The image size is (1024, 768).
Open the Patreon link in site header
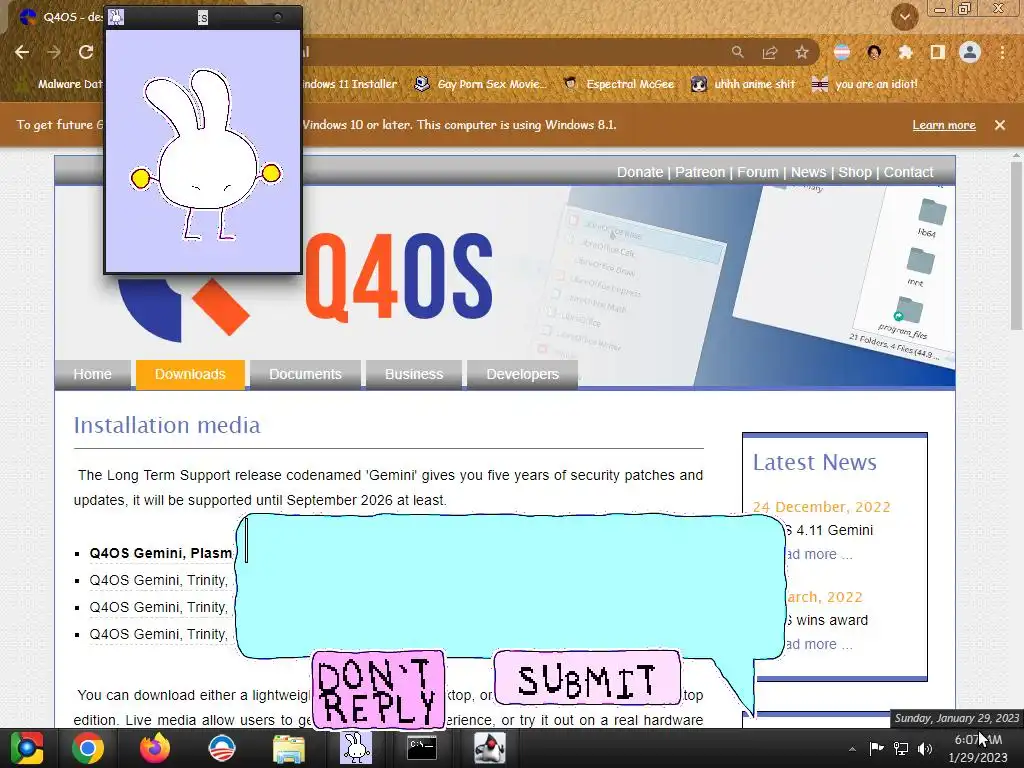(699, 172)
